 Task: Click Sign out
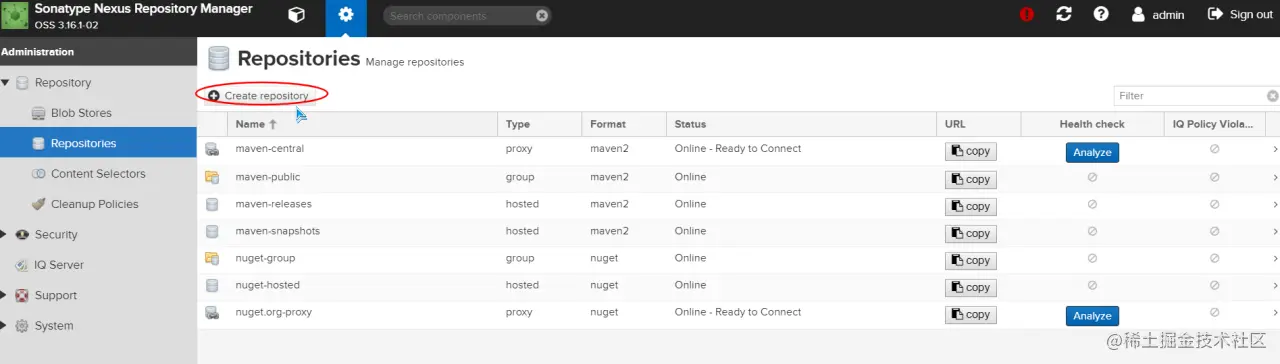pyautogui.click(x=1240, y=15)
